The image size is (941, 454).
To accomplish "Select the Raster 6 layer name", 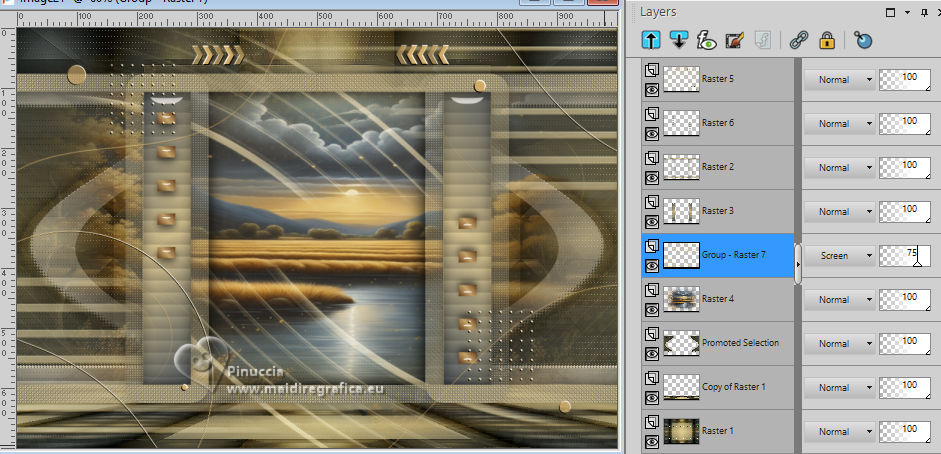I will (718, 122).
